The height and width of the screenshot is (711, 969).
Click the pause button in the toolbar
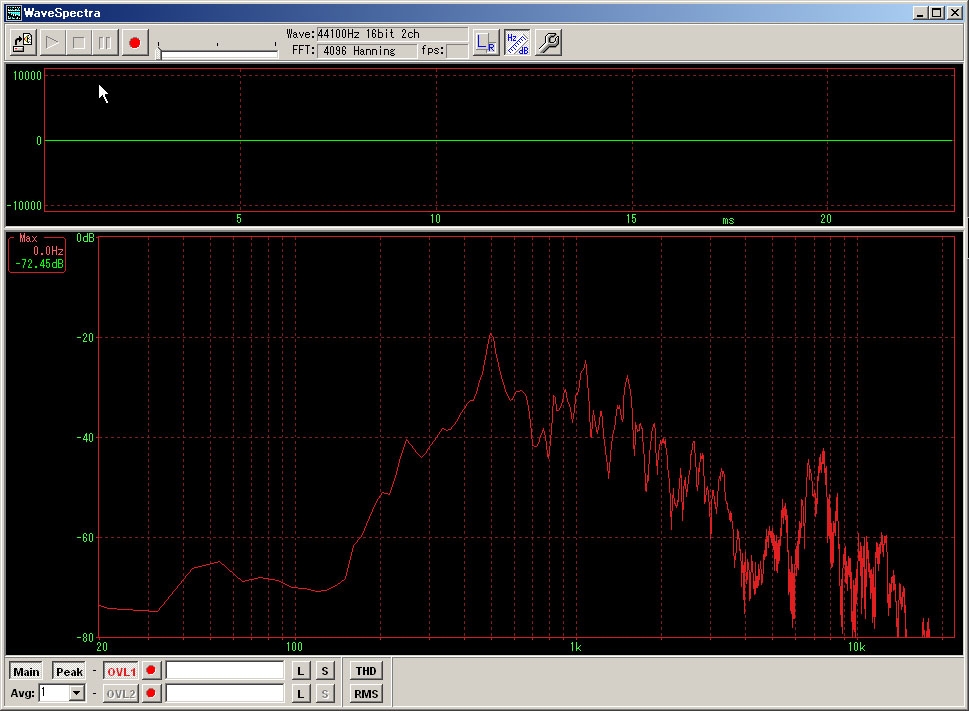pyautogui.click(x=105, y=43)
